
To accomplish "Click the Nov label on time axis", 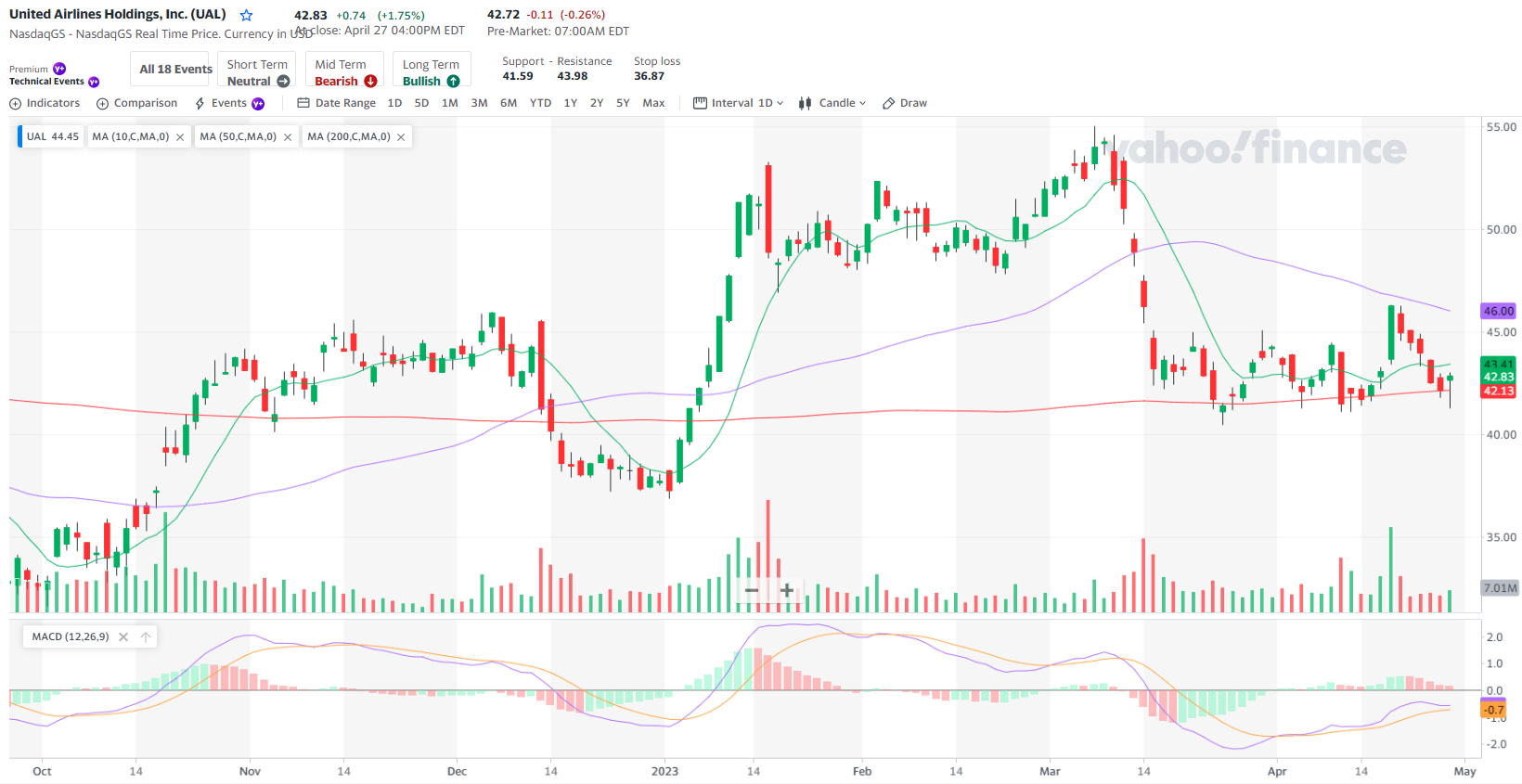I will click(250, 771).
